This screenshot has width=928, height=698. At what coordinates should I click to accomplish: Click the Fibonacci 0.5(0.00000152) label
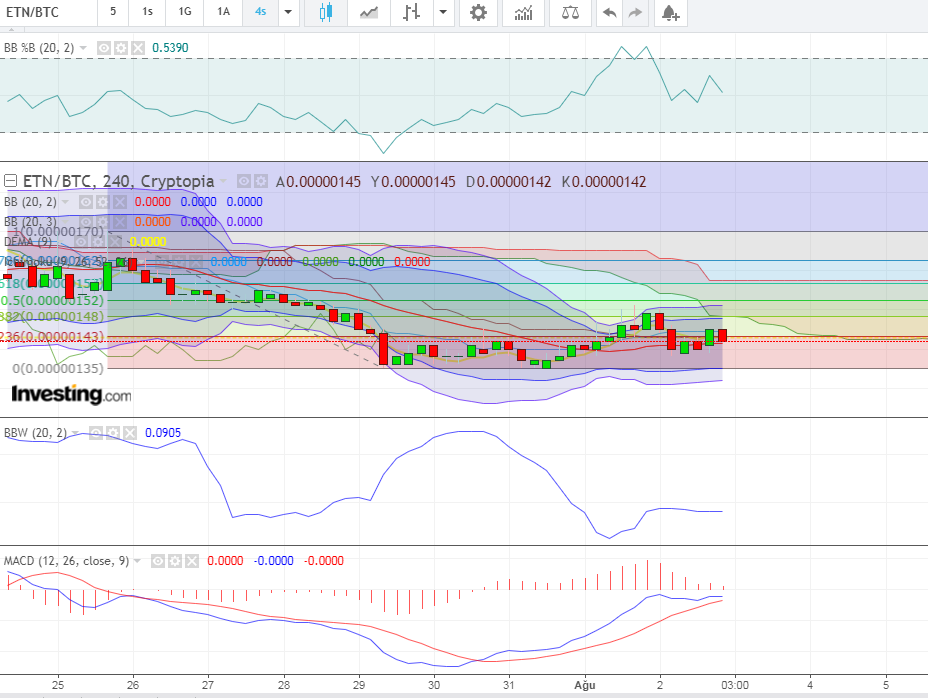click(x=52, y=300)
